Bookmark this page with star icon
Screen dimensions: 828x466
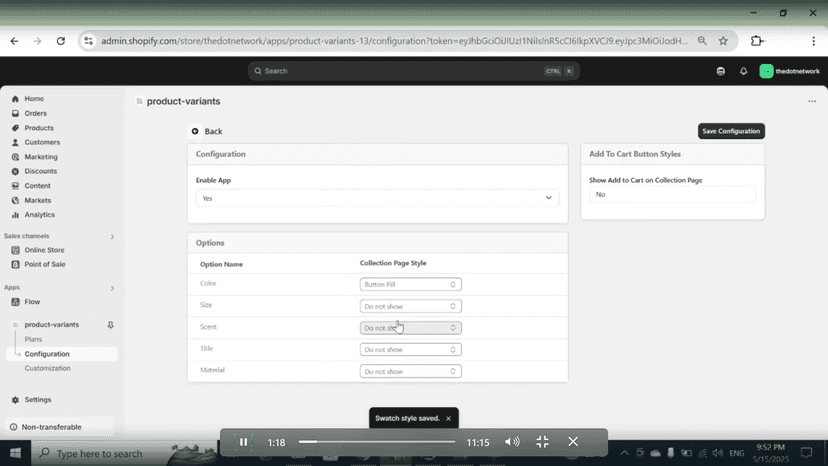[723, 41]
